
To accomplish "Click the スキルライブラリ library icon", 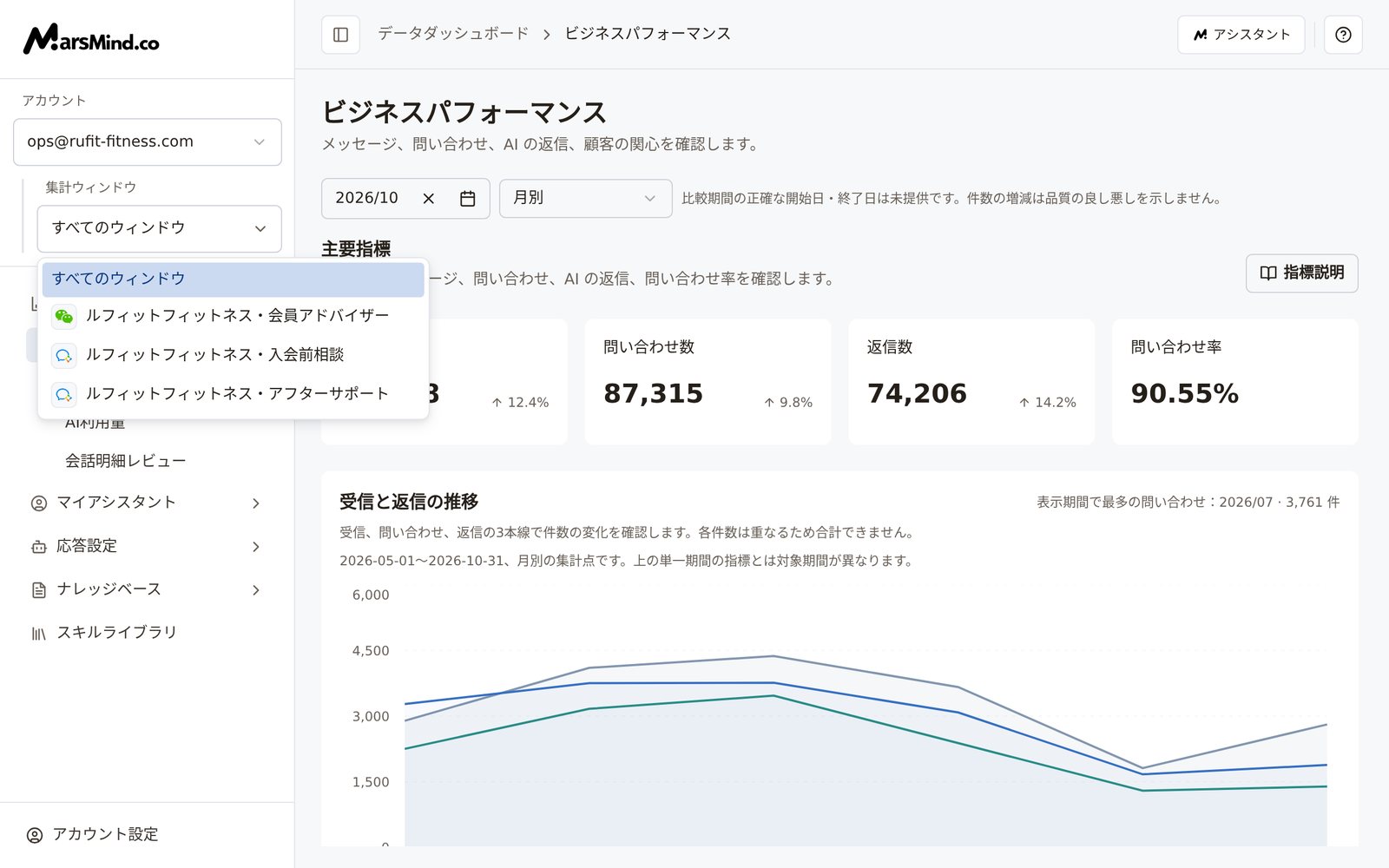I will (39, 634).
